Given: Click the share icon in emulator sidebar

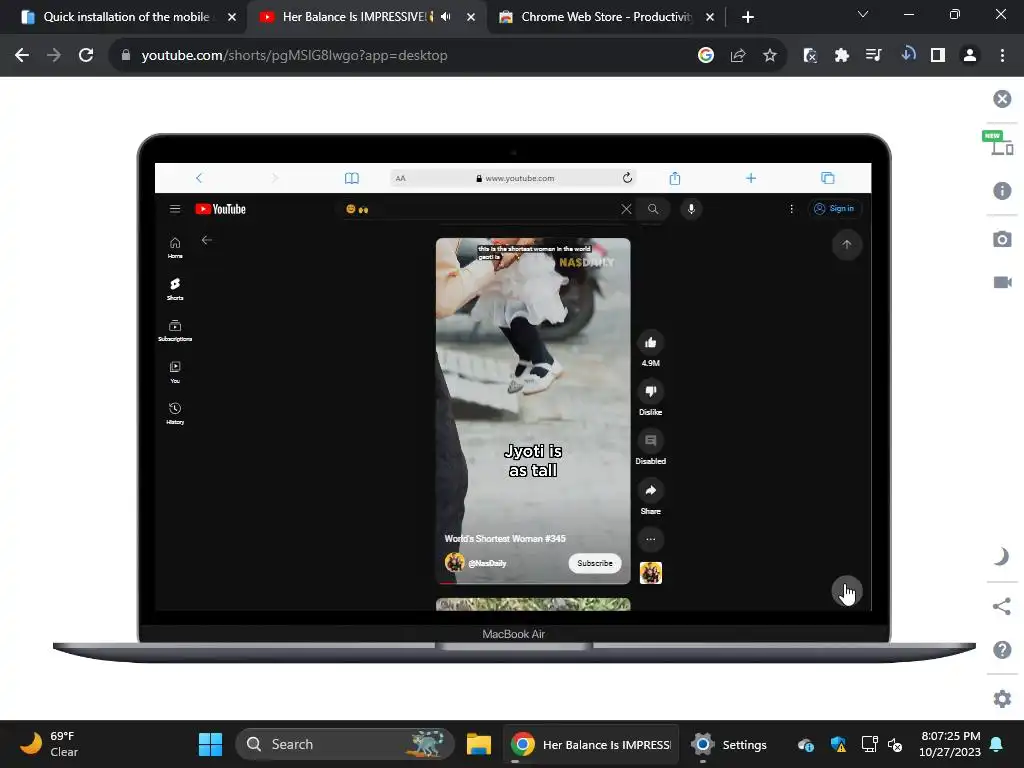Looking at the screenshot, I should pyautogui.click(x=1001, y=606).
